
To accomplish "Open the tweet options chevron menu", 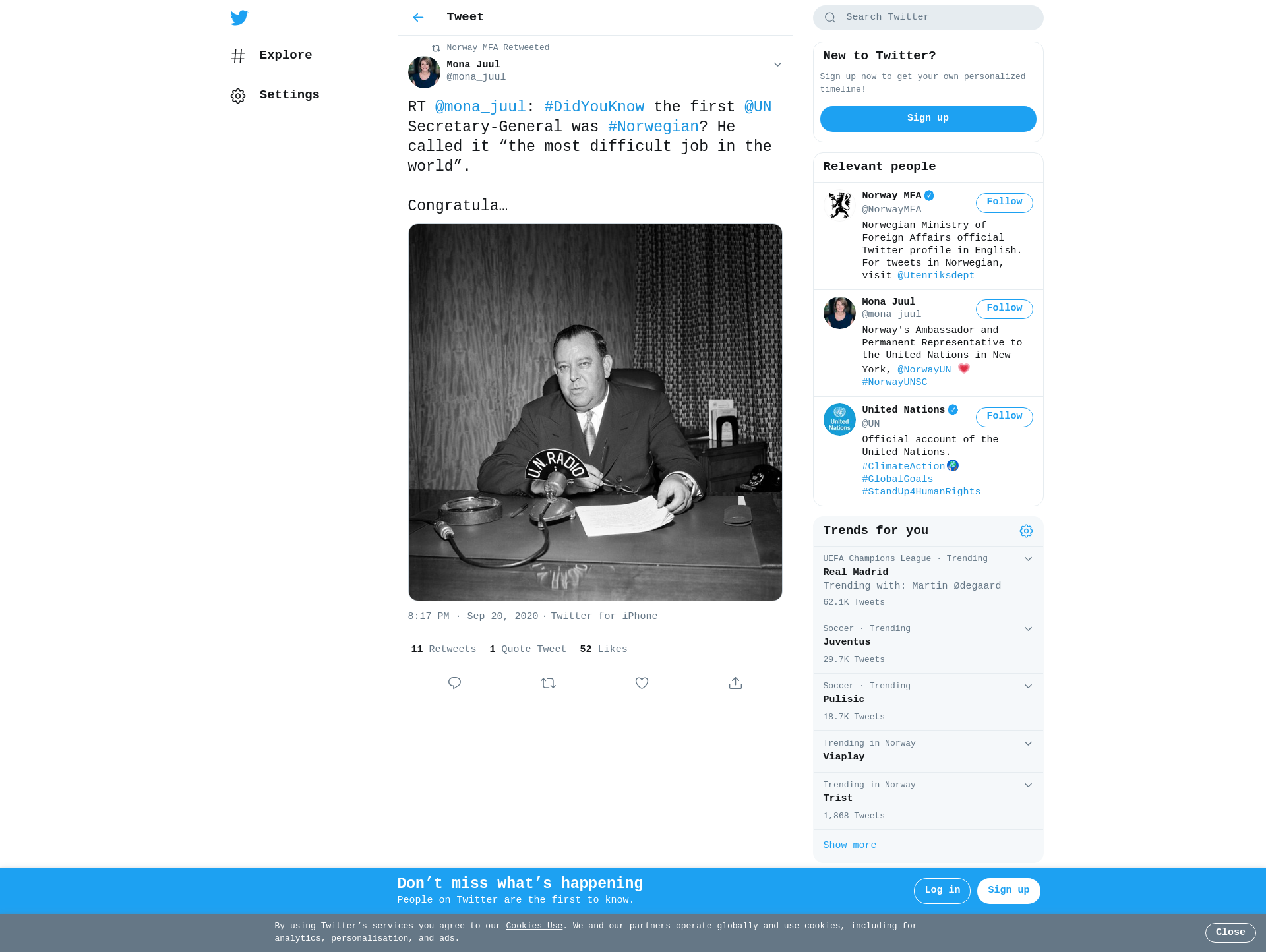I will [777, 65].
